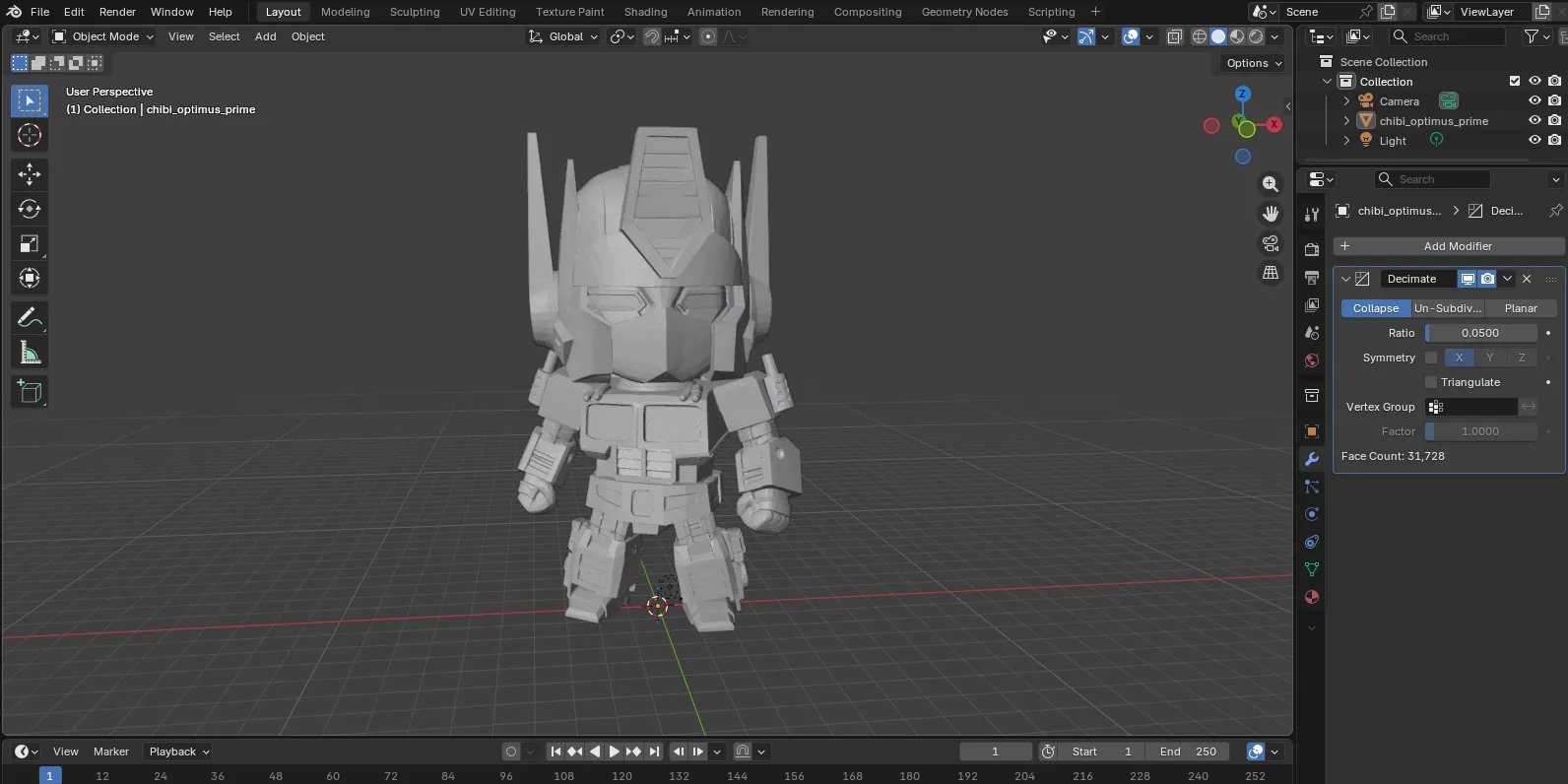Collapse the Decimate modifier panel
This screenshot has width=1568, height=784.
coord(1345,279)
